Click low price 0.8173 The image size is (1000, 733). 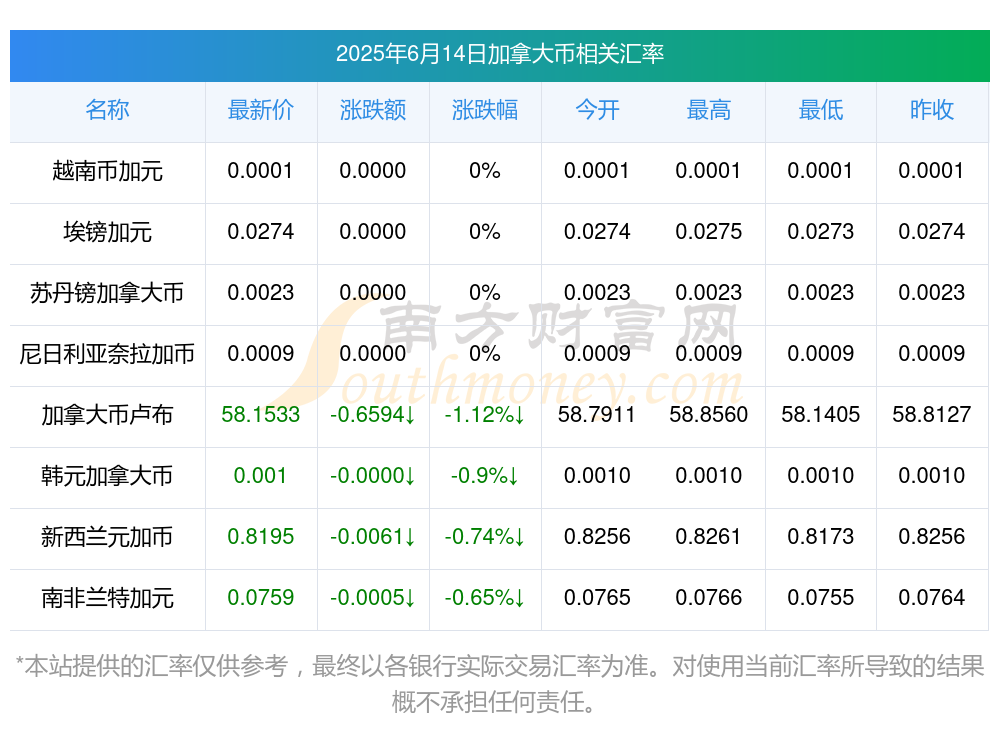click(x=821, y=537)
